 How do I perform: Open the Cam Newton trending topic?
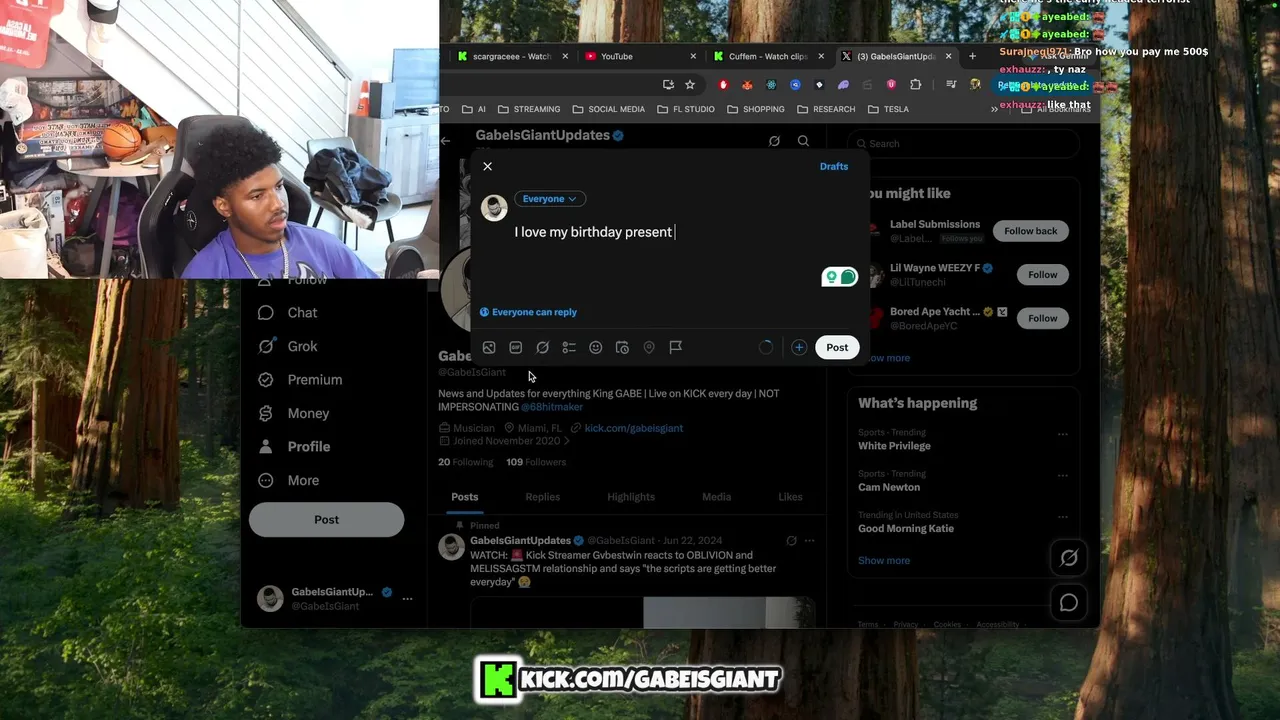click(889, 487)
